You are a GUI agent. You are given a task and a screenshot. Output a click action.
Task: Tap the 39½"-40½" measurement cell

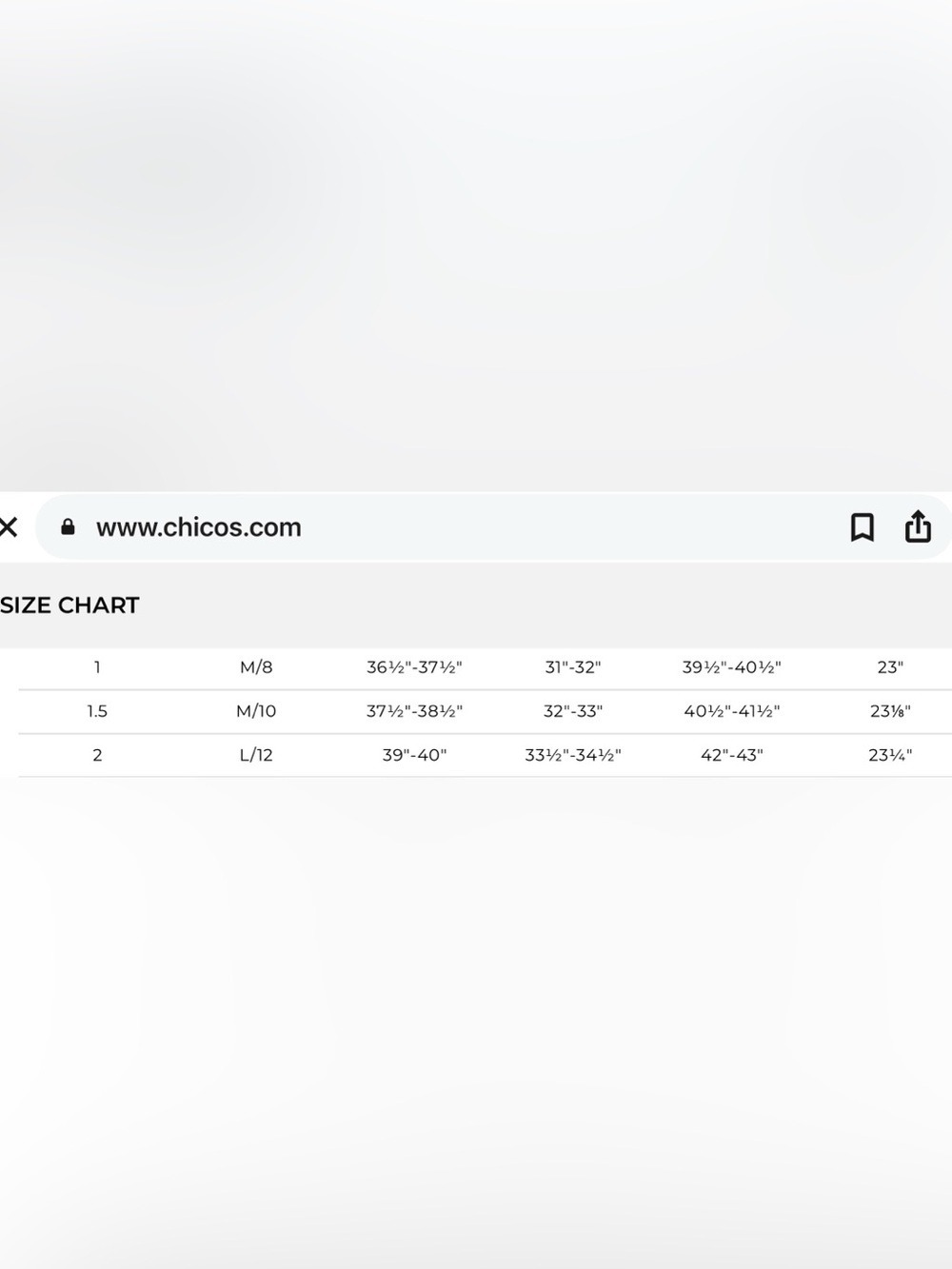click(731, 667)
